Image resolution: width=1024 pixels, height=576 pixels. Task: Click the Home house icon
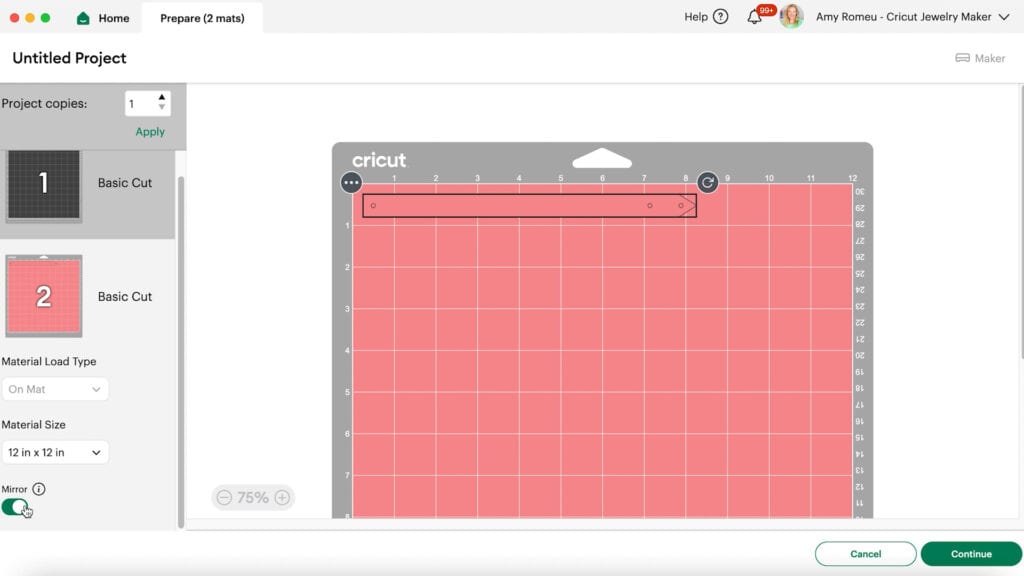[83, 18]
